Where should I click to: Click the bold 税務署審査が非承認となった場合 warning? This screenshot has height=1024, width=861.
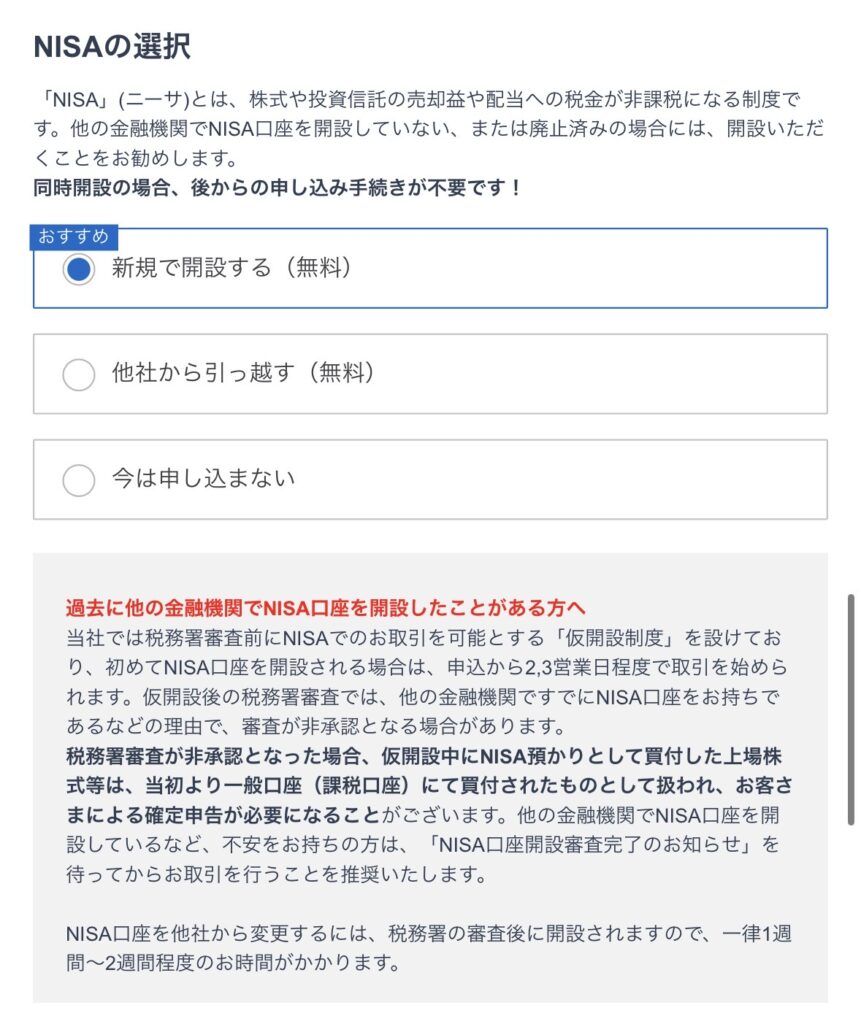[x=430, y=759]
